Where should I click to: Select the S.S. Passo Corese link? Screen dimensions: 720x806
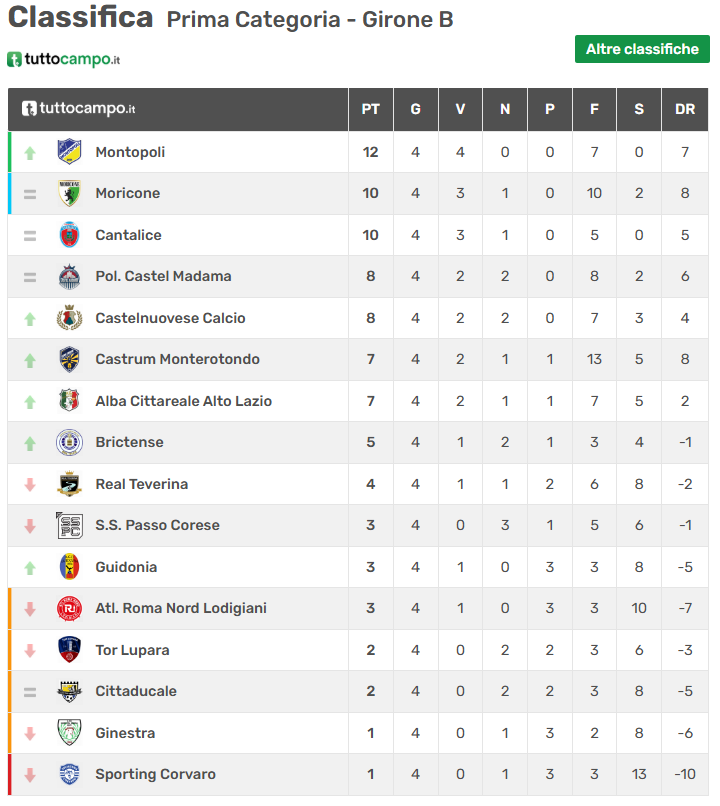(157, 525)
